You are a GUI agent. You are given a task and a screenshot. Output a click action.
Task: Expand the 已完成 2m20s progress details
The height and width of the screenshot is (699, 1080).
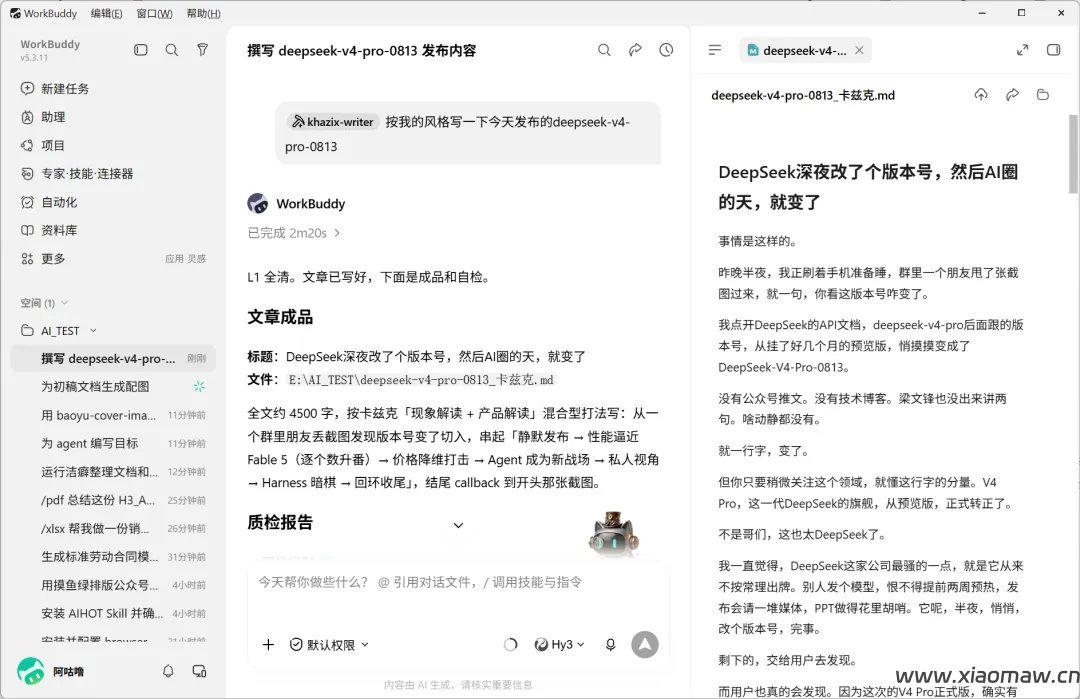(x=293, y=233)
